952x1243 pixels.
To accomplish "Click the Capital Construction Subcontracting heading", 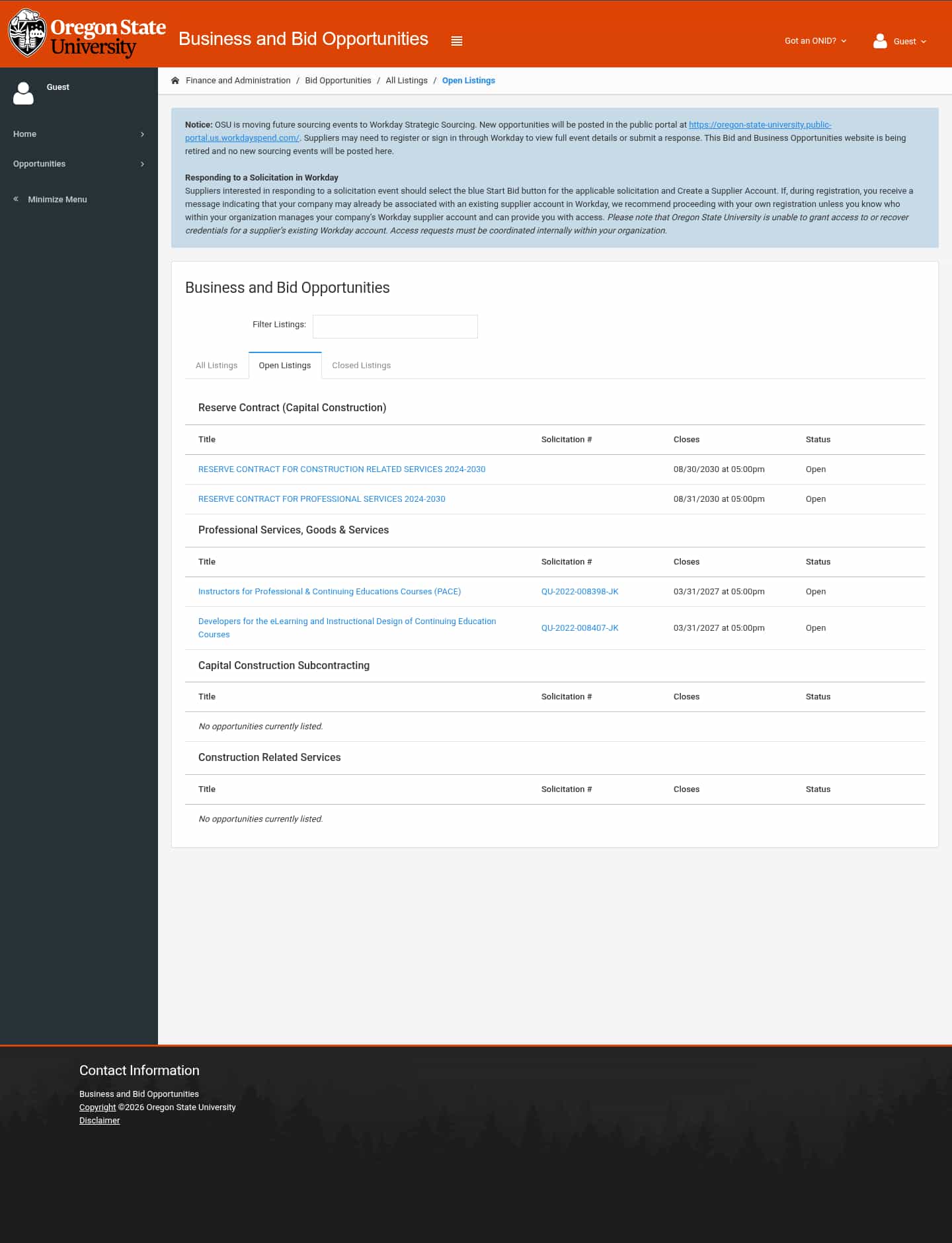I will tap(284, 666).
